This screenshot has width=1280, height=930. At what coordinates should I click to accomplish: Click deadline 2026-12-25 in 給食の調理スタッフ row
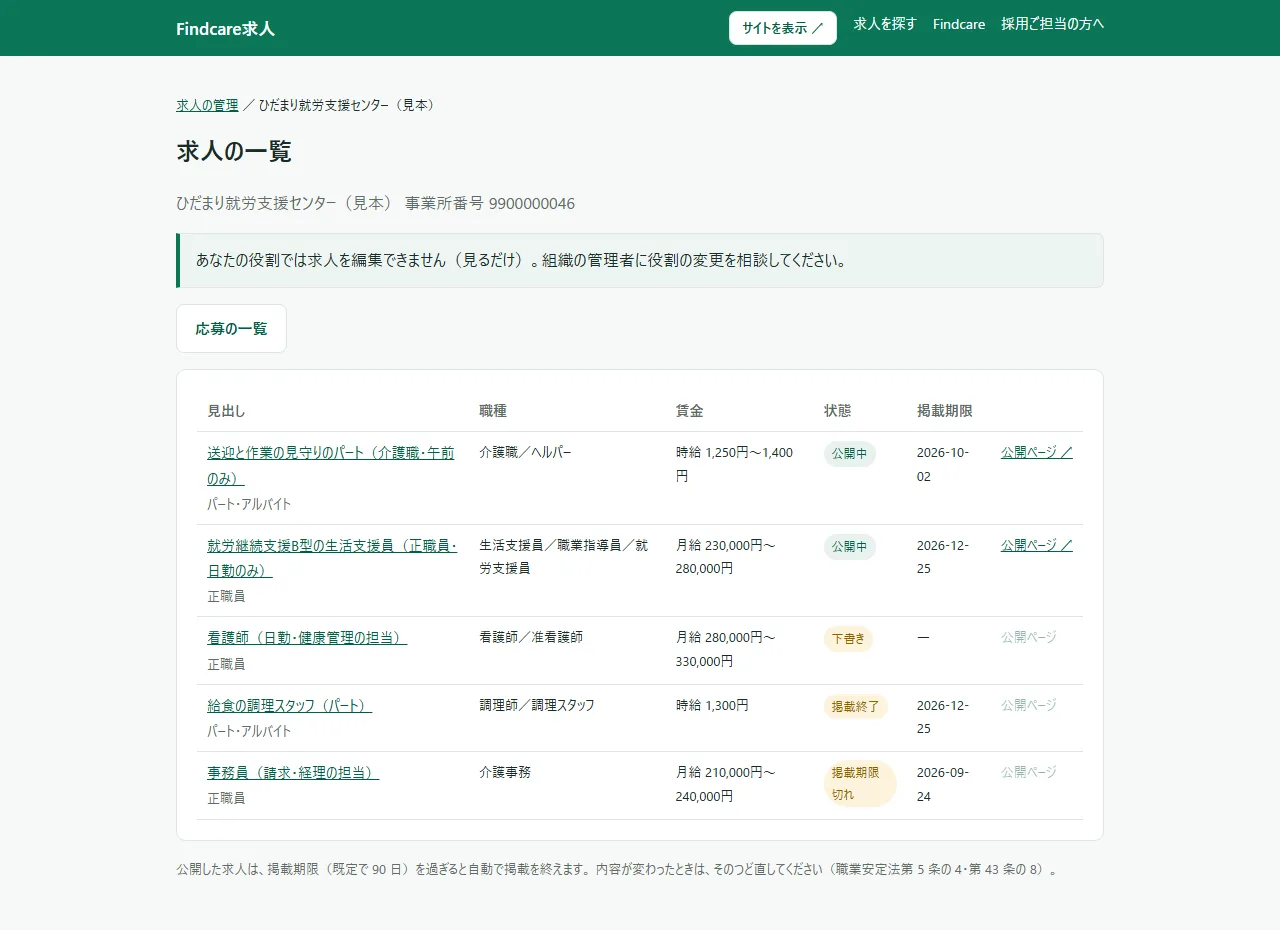[943, 717]
